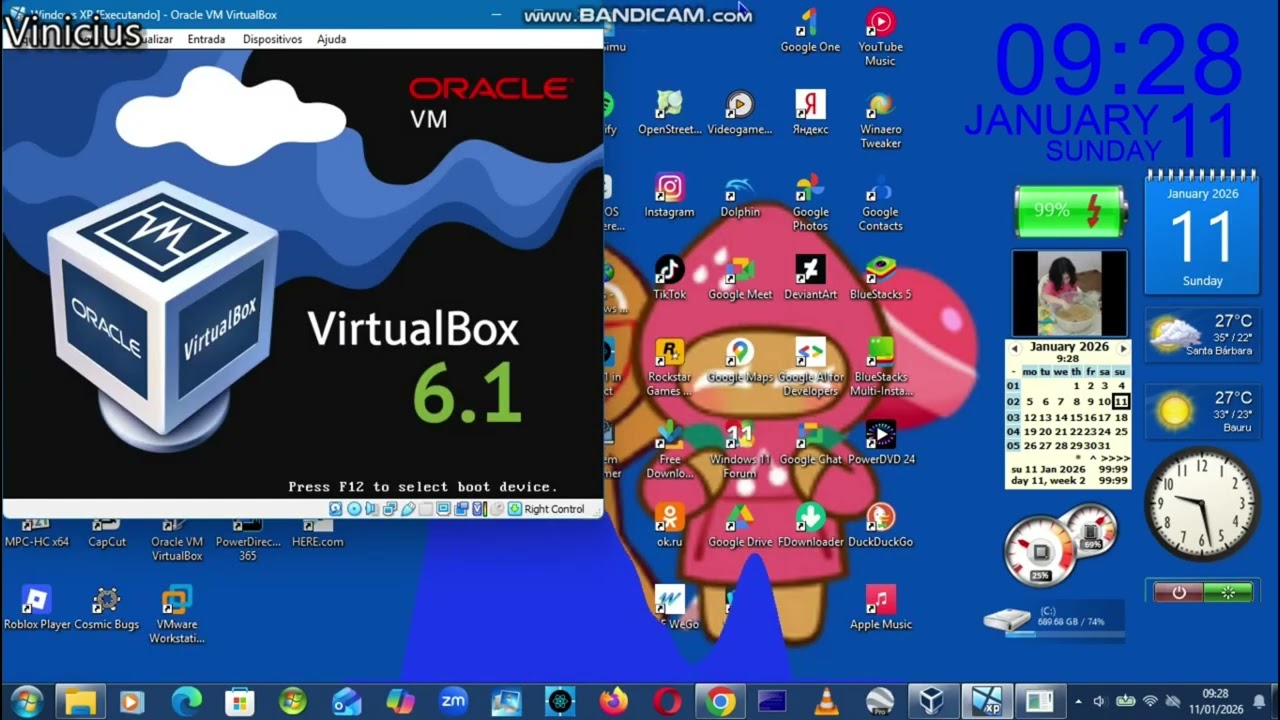Image resolution: width=1280 pixels, height=720 pixels.
Task: Go to next month in calendar gadget
Action: point(1123,348)
